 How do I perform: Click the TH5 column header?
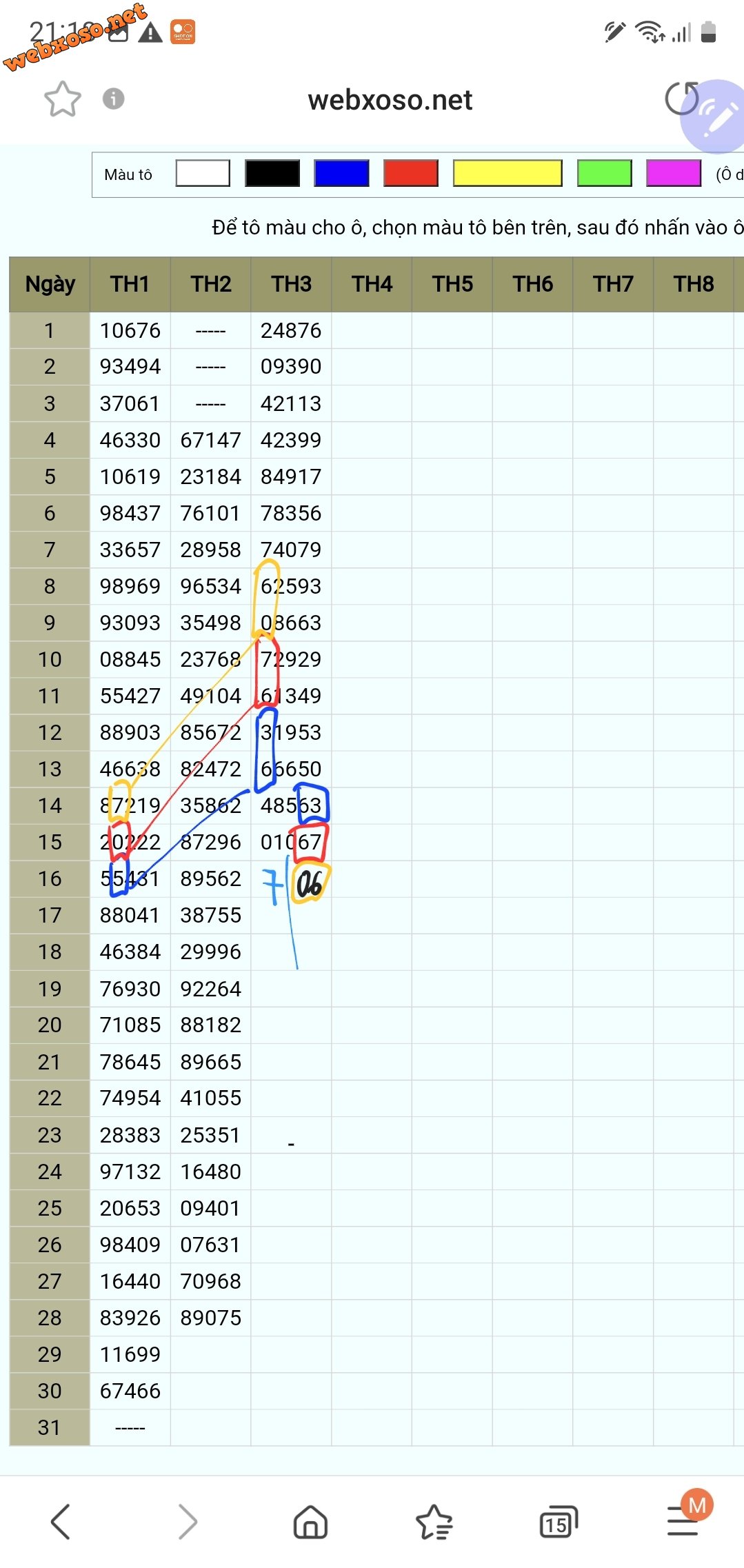pyautogui.click(x=452, y=284)
